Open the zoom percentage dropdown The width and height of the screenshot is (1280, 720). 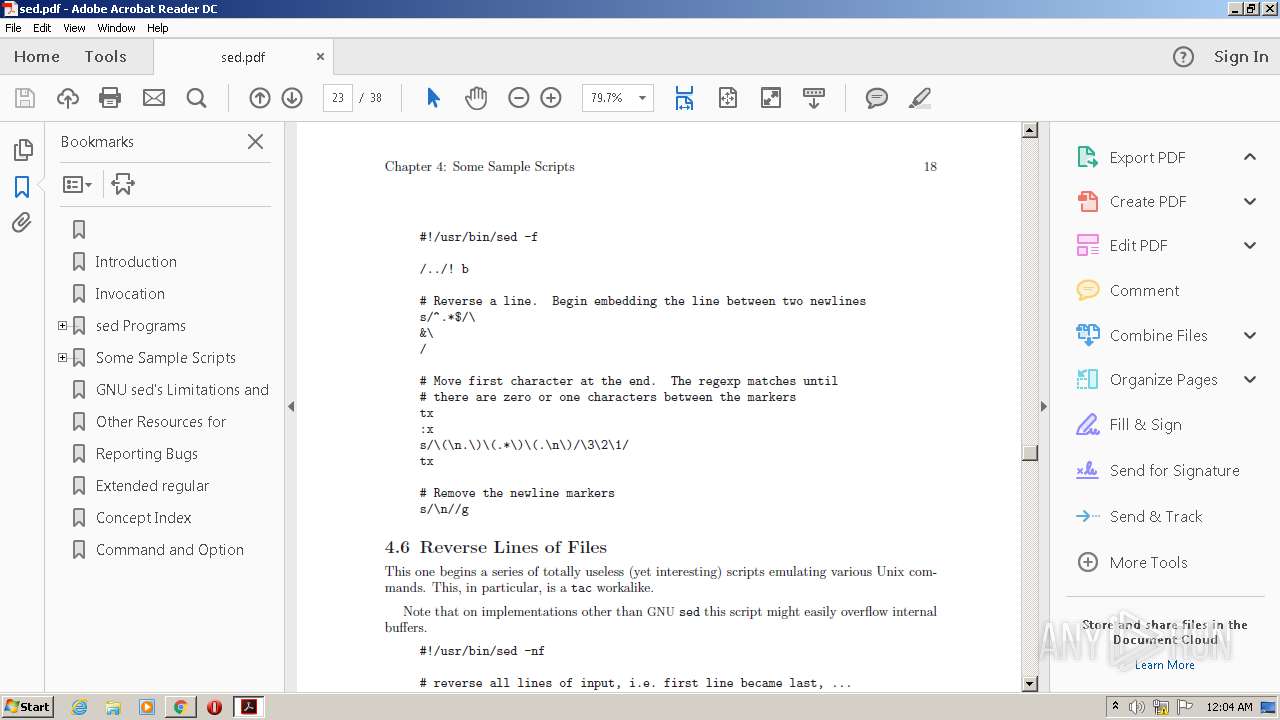pyautogui.click(x=642, y=98)
